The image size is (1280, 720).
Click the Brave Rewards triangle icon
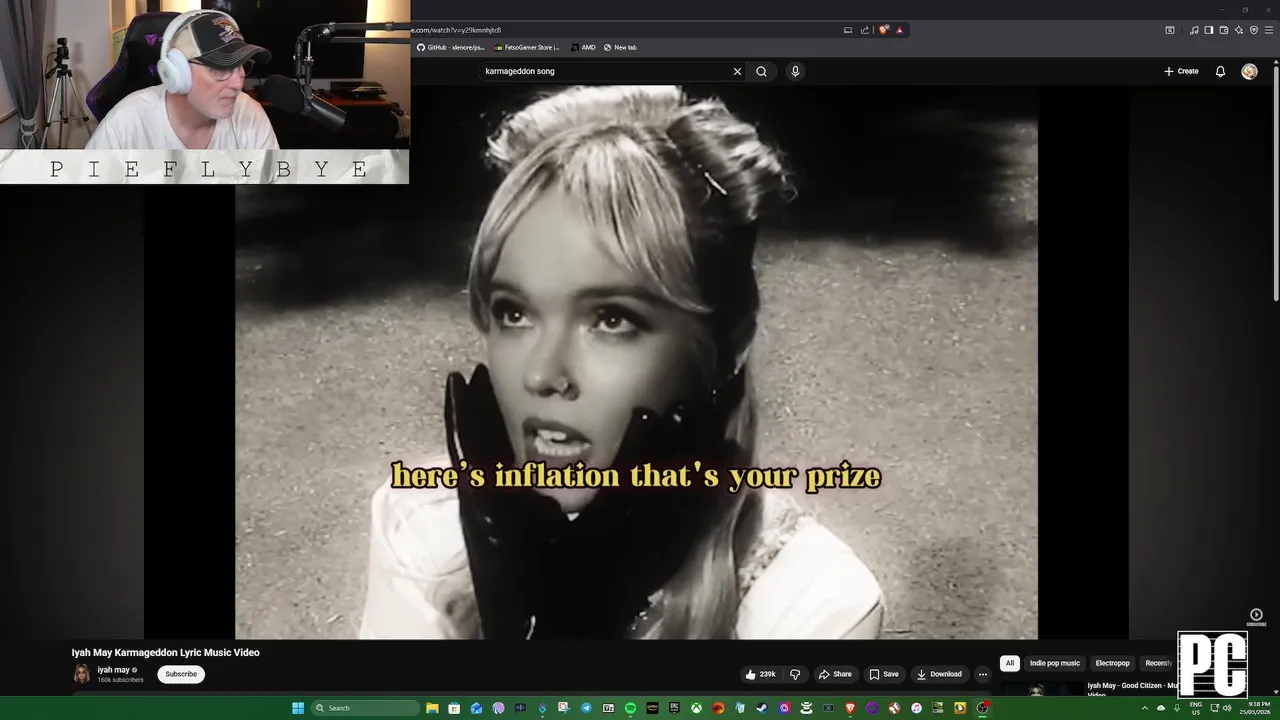[x=899, y=30]
